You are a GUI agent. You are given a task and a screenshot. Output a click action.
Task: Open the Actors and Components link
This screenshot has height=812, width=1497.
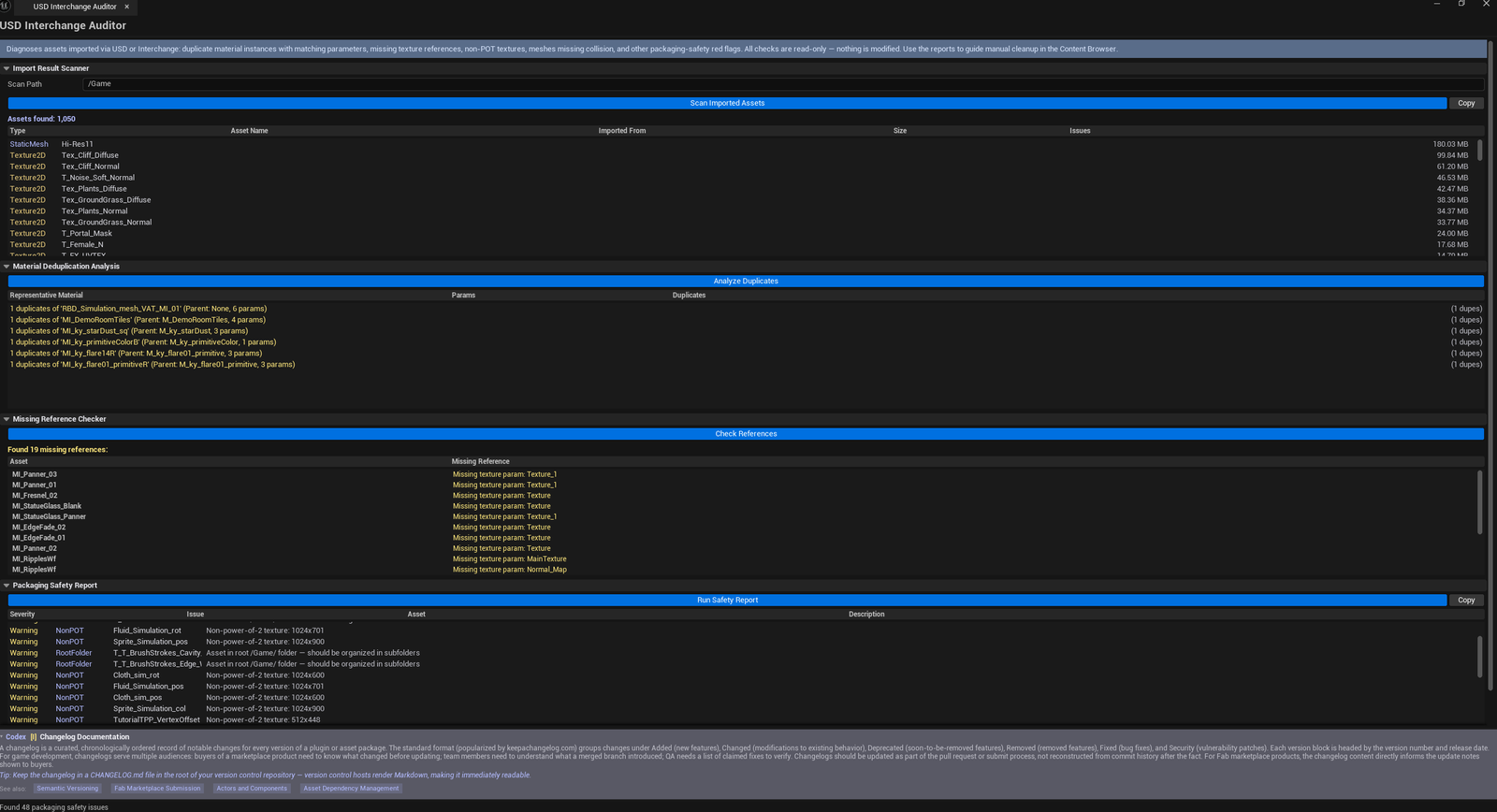pyautogui.click(x=252, y=789)
